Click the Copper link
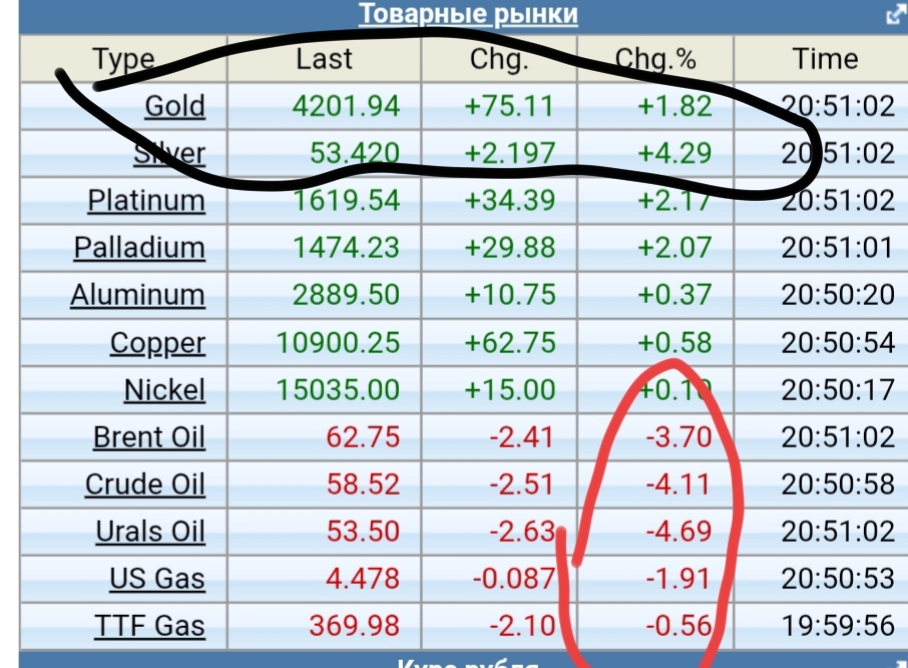The height and width of the screenshot is (668, 908). [157, 343]
